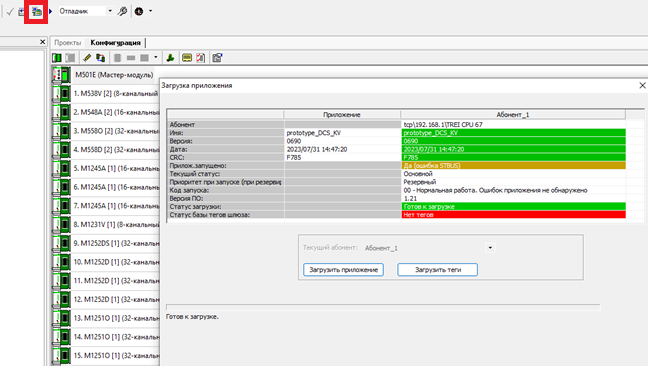Click the save project icon beside the checkmark
648x366 pixels.
click(x=21, y=12)
